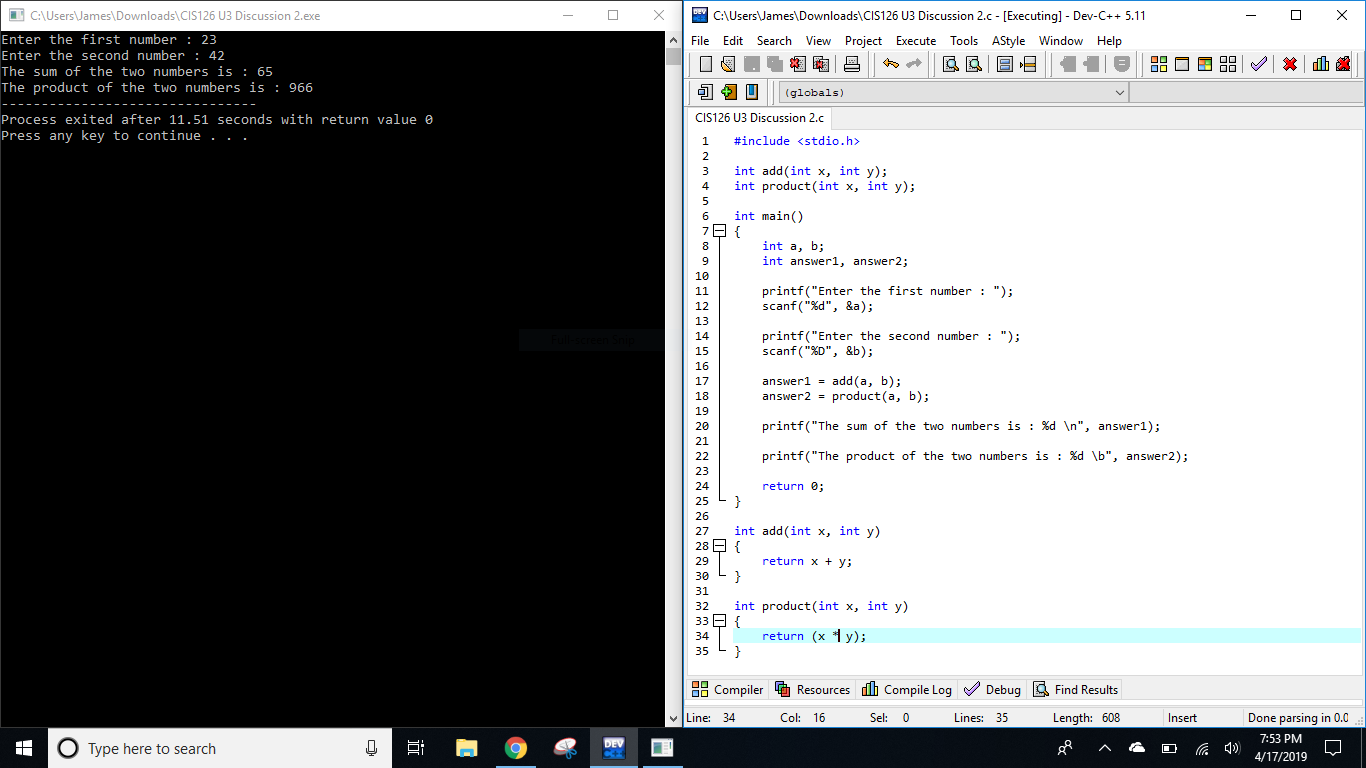Switch to the Compile Log tab
This screenshot has height=768, width=1366.
click(907, 689)
